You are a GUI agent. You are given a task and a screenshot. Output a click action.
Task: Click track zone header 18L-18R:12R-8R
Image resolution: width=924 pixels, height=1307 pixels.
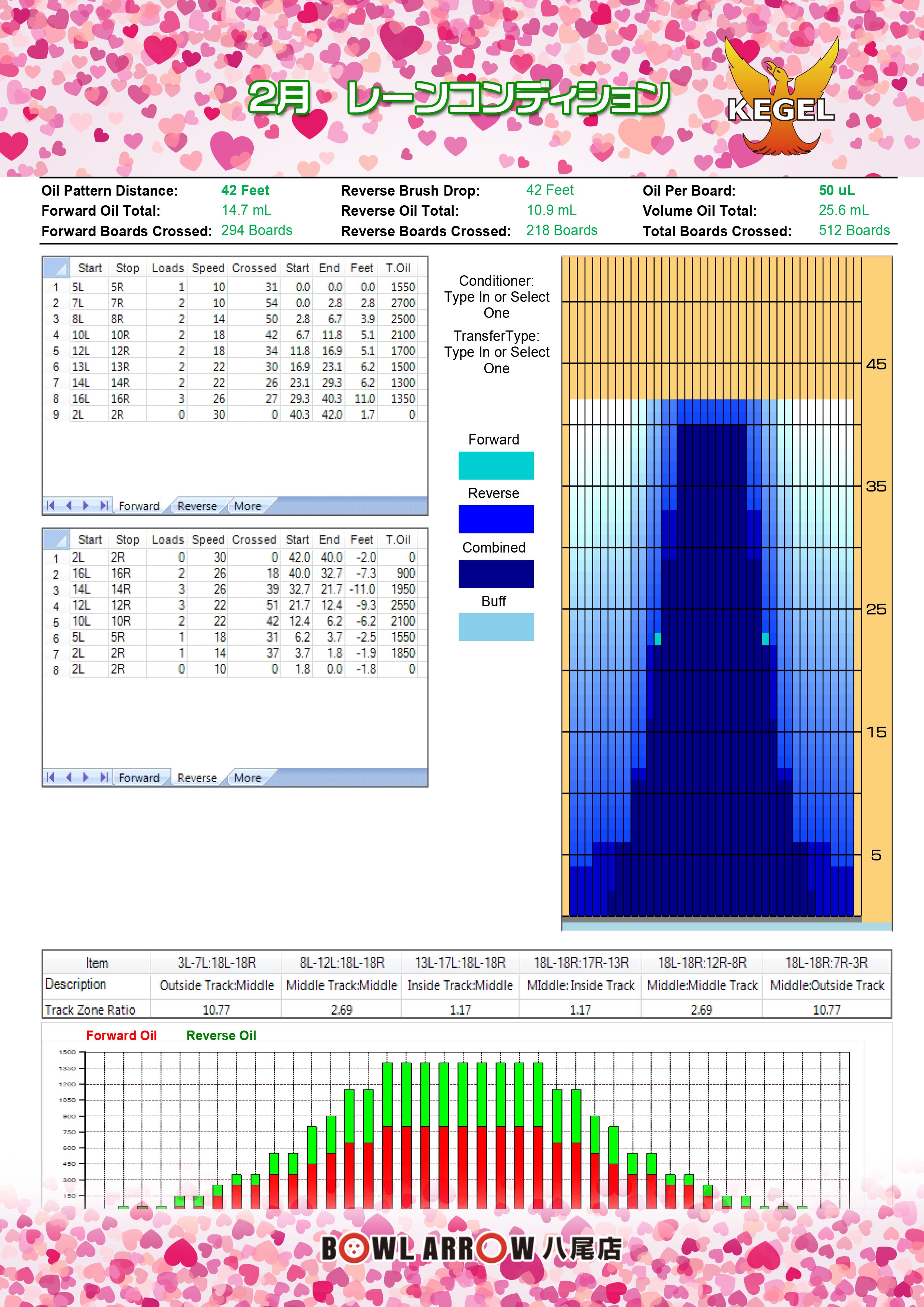click(702, 963)
